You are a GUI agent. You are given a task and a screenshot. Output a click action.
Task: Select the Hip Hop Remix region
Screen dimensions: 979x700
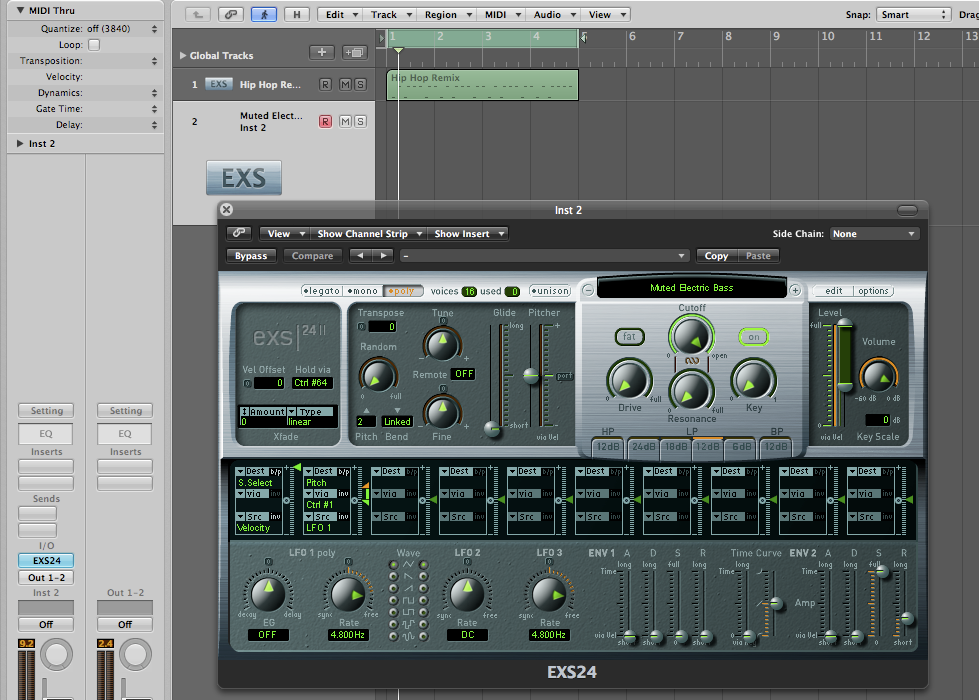pyautogui.click(x=482, y=85)
